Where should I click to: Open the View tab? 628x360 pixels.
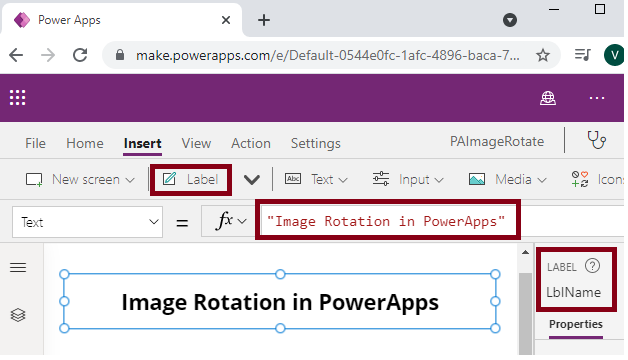pos(196,143)
